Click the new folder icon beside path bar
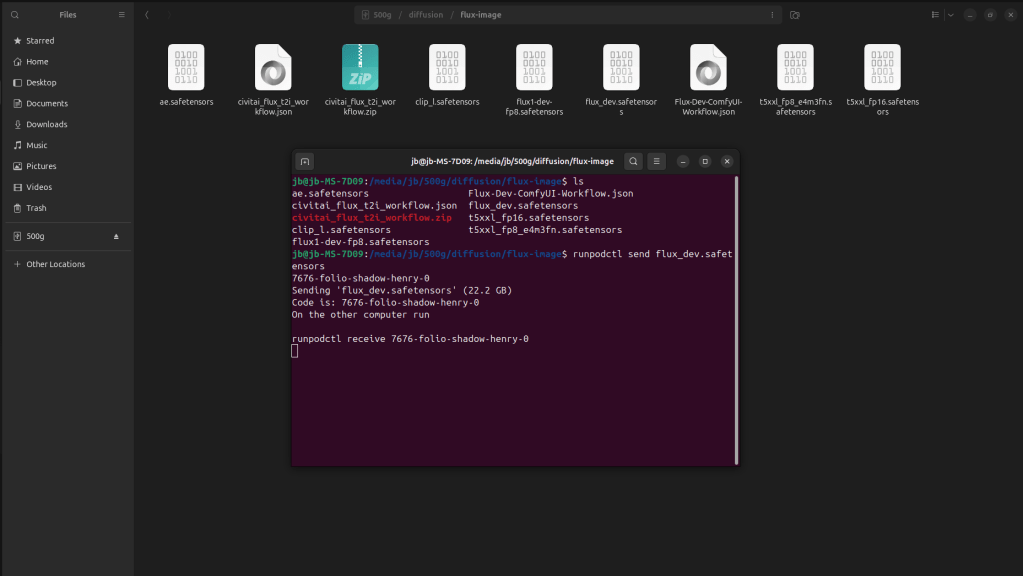Screen dimensions: 1023x576 click(x=795, y=15)
